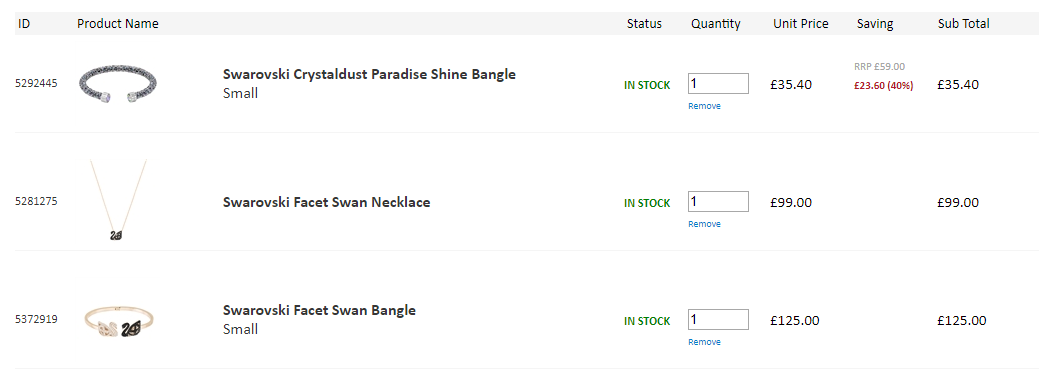The height and width of the screenshot is (372, 1049).
Task: Open the Facet Swan Necklace product image
Action: tap(118, 201)
